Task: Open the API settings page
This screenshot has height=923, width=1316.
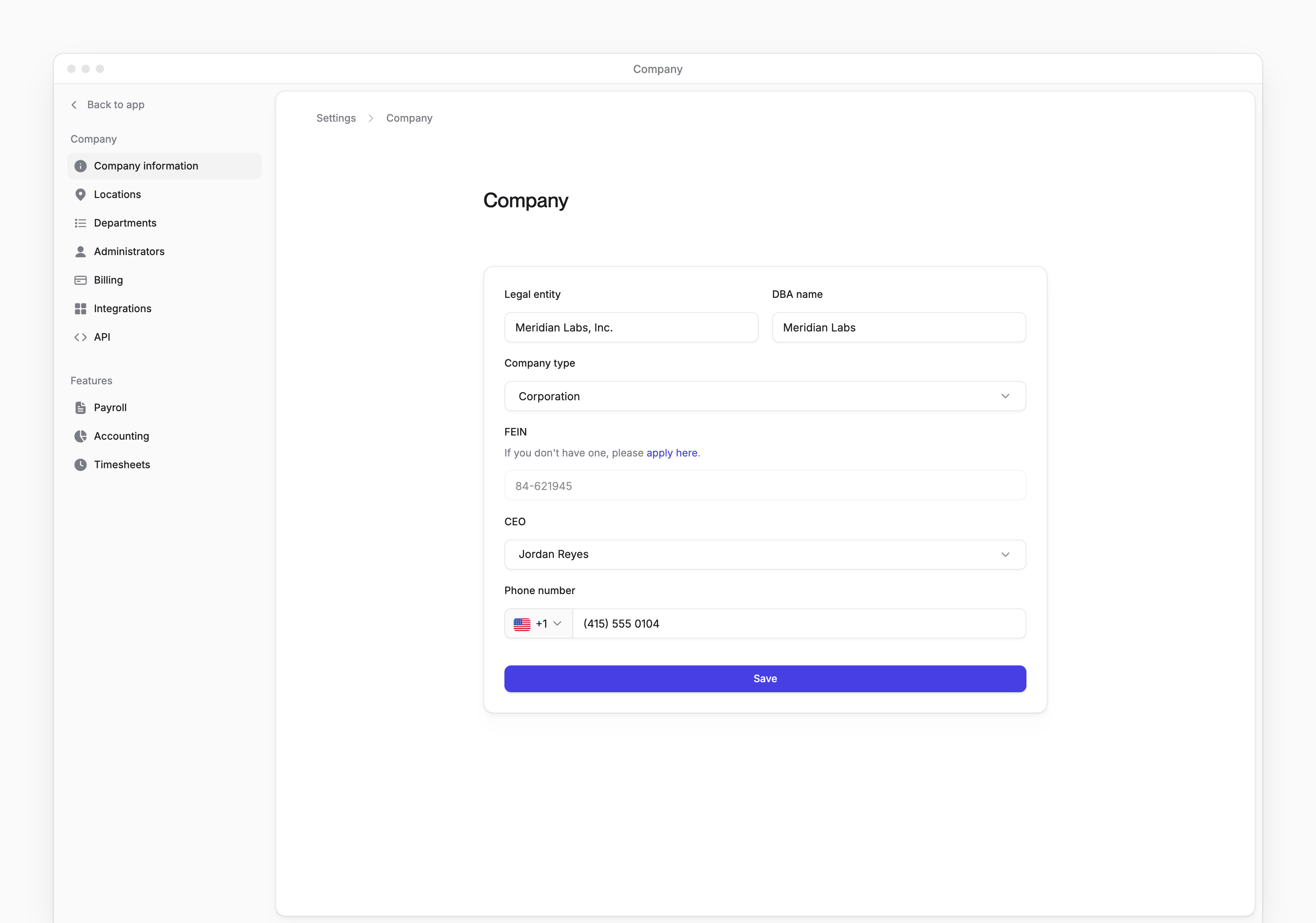Action: coord(164,337)
